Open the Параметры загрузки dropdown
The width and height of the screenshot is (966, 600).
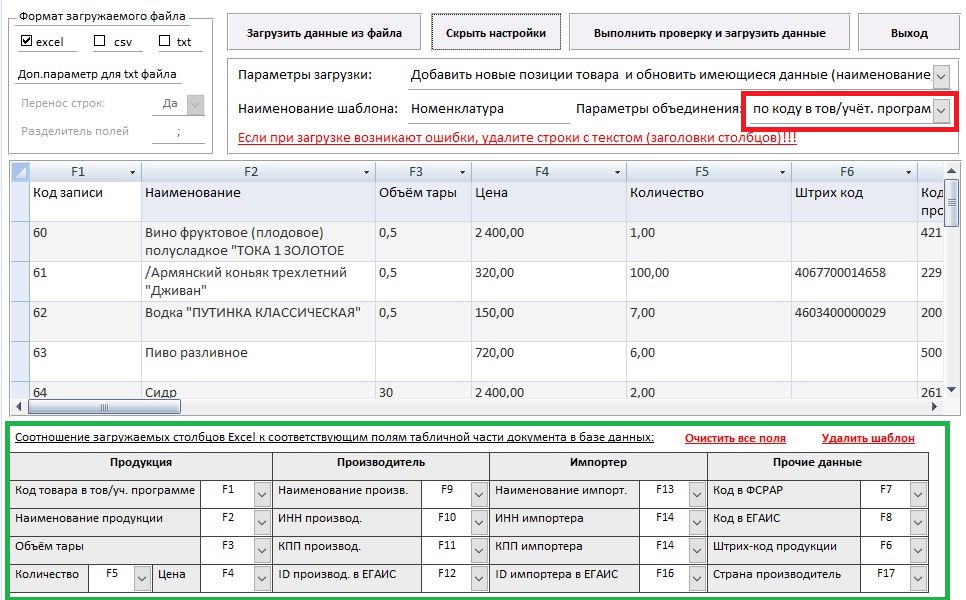[x=940, y=76]
